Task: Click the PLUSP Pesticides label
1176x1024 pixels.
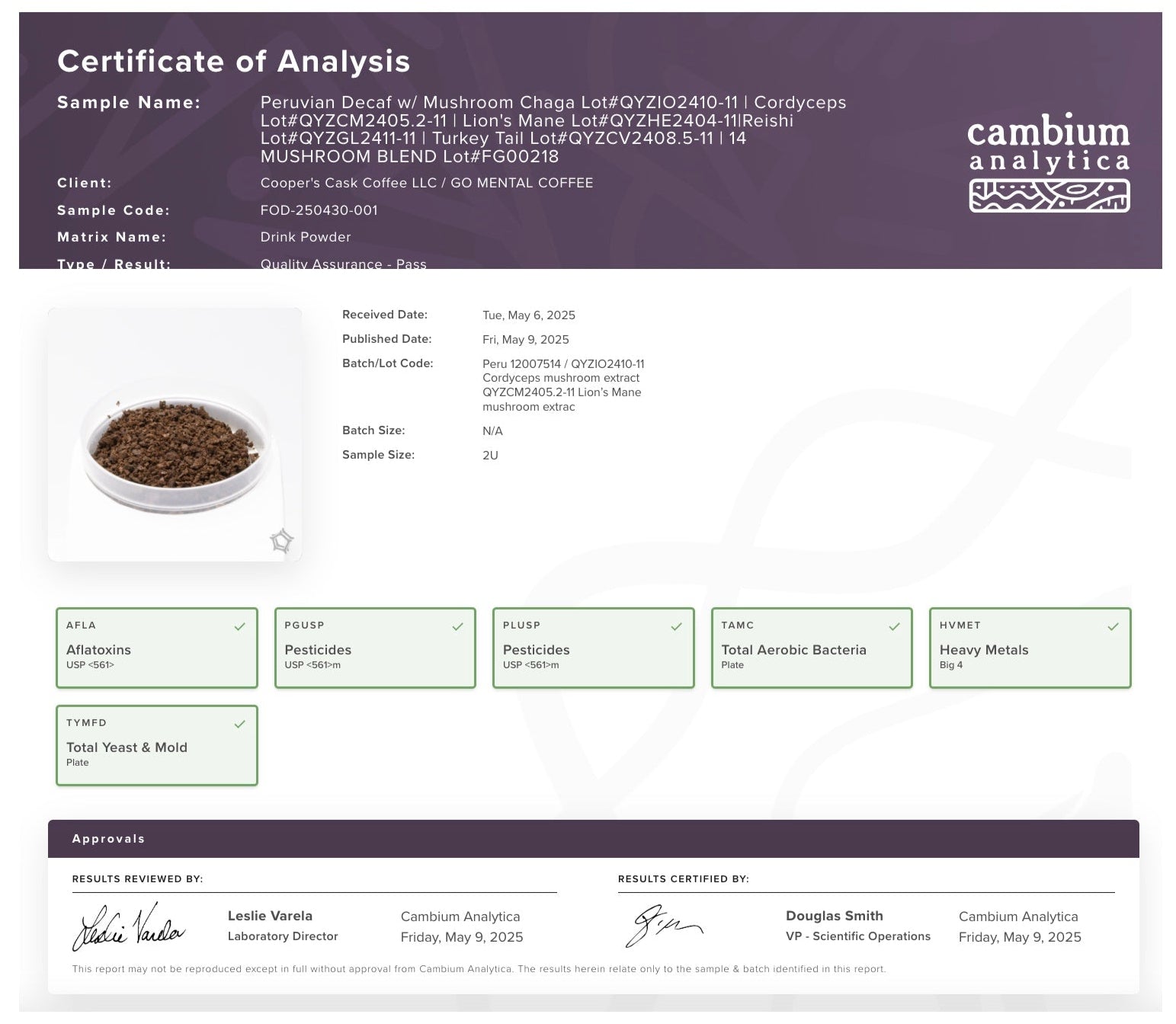Action: pyautogui.click(x=536, y=650)
